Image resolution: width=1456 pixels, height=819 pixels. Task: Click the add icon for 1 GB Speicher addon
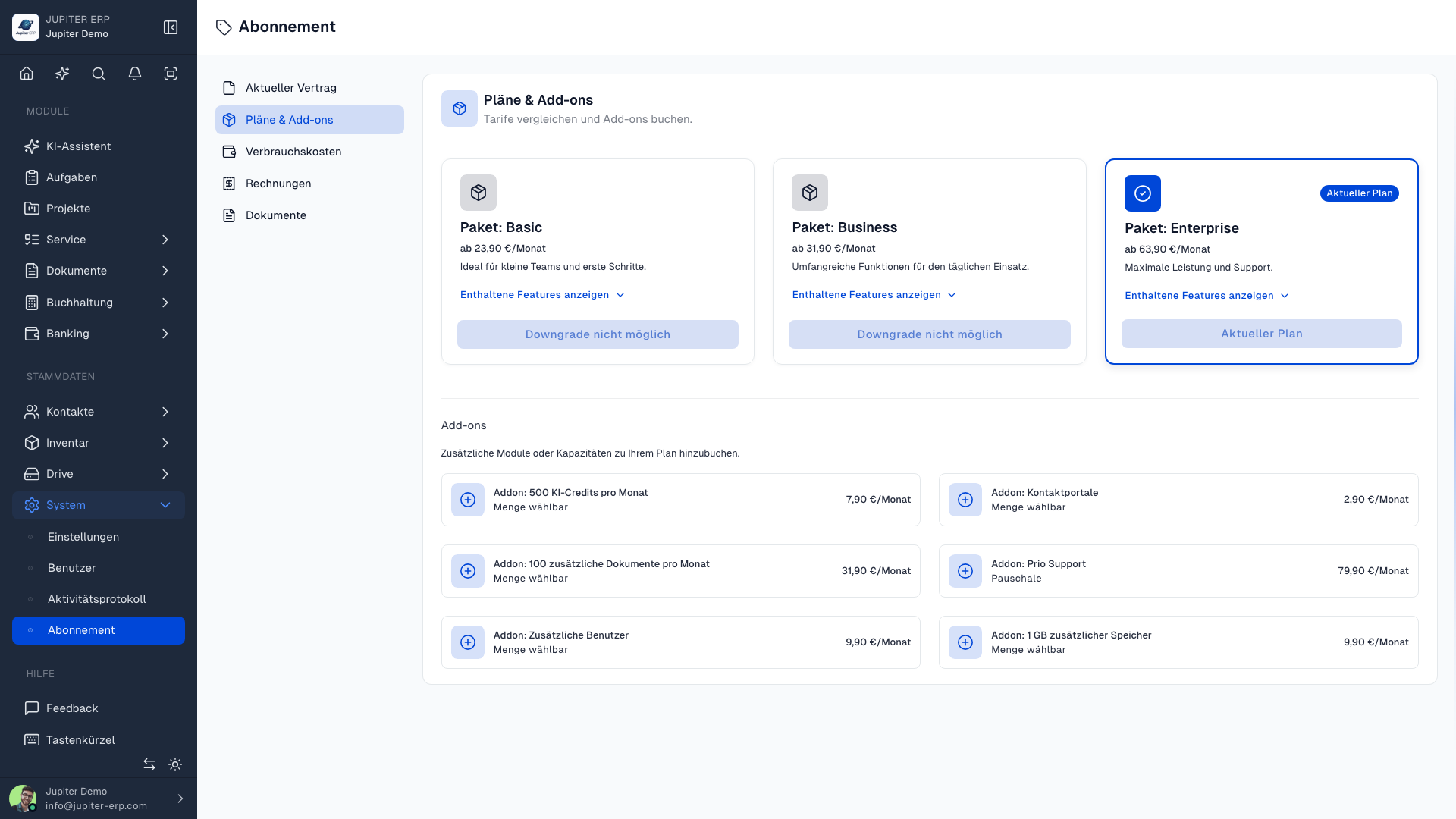(x=965, y=642)
